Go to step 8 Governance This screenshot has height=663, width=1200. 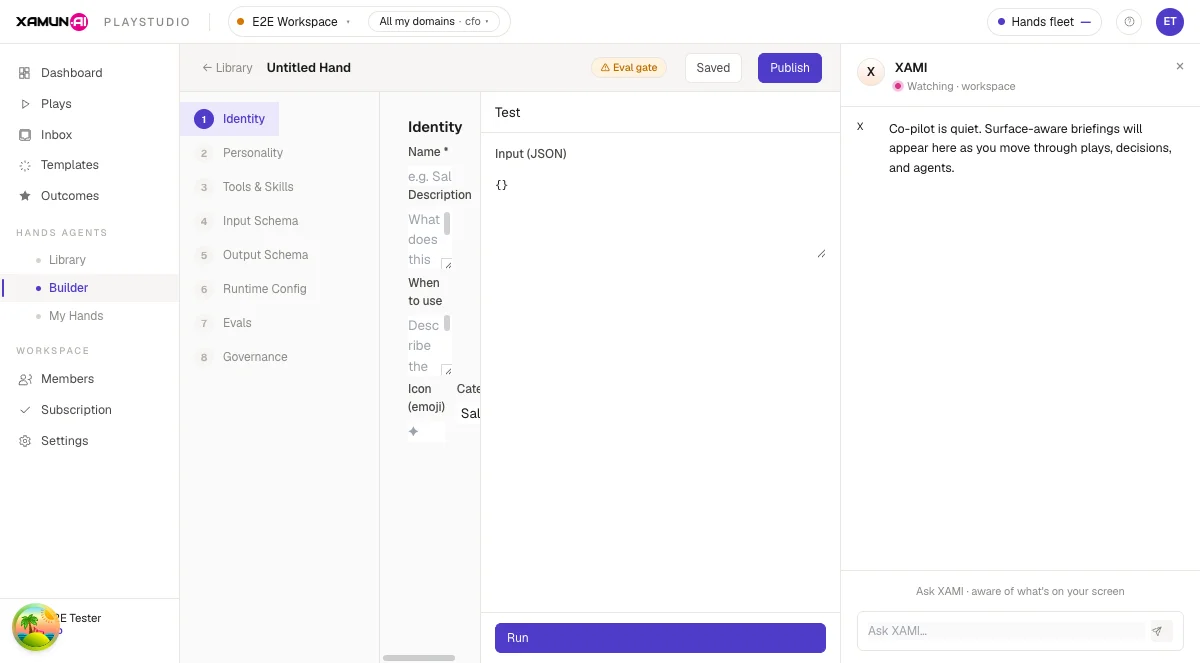click(x=242, y=357)
